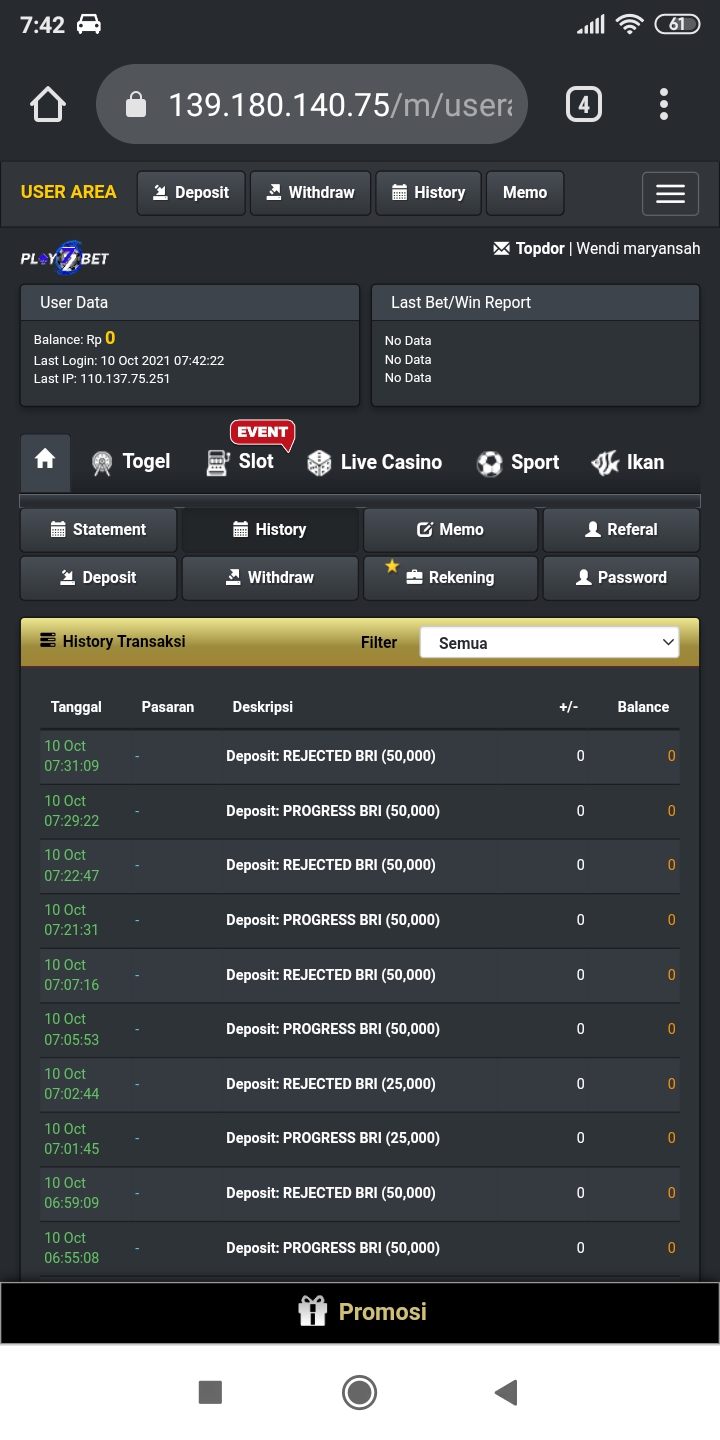Open the Togel games tab

[x=130, y=462]
